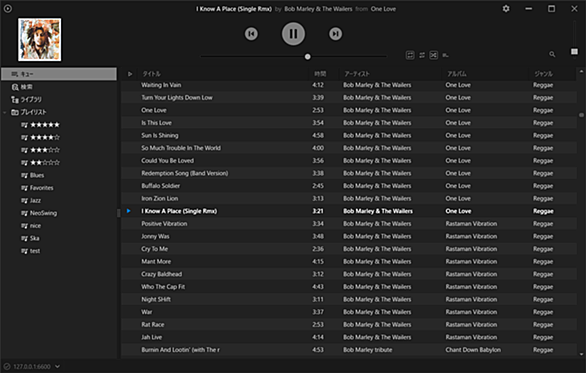Toggle the shuffle mode button
Viewport: 586px width, 373px height.
pyautogui.click(x=434, y=55)
